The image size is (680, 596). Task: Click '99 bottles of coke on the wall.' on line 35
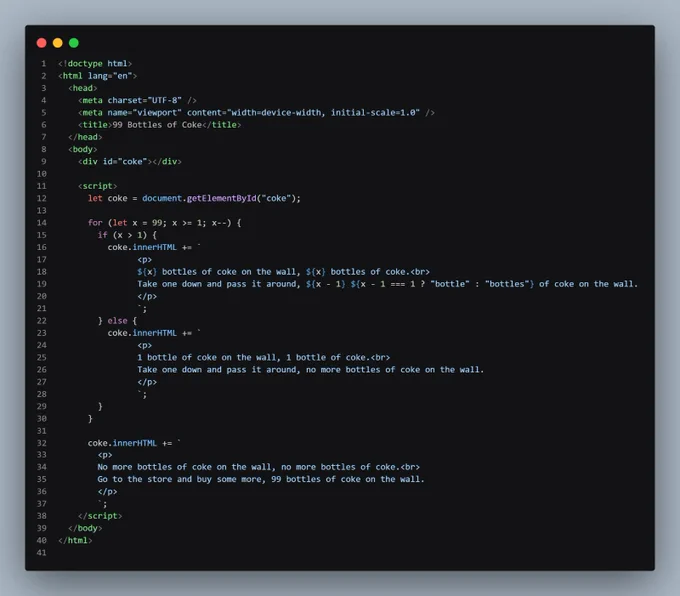click(x=348, y=479)
